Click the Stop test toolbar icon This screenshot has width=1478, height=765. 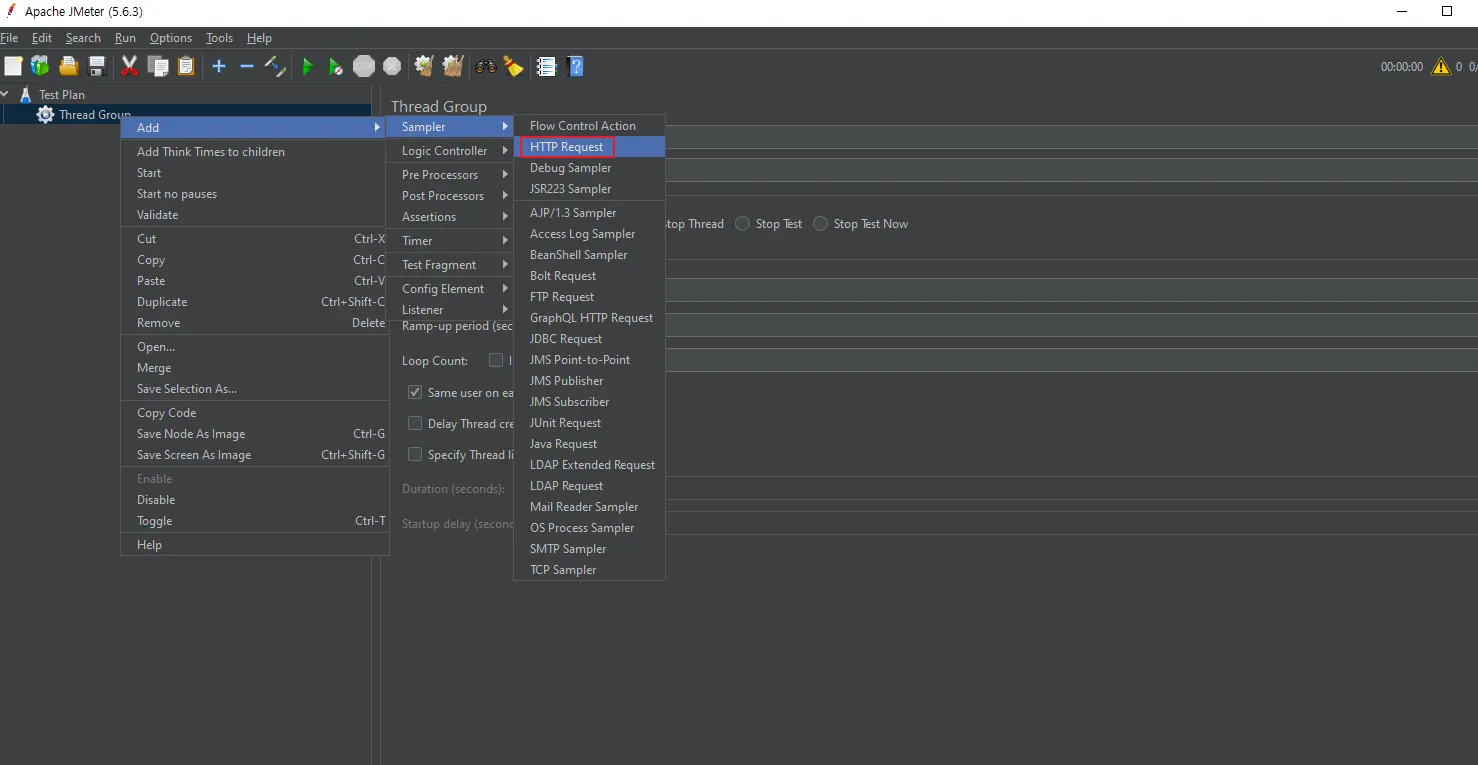point(364,66)
